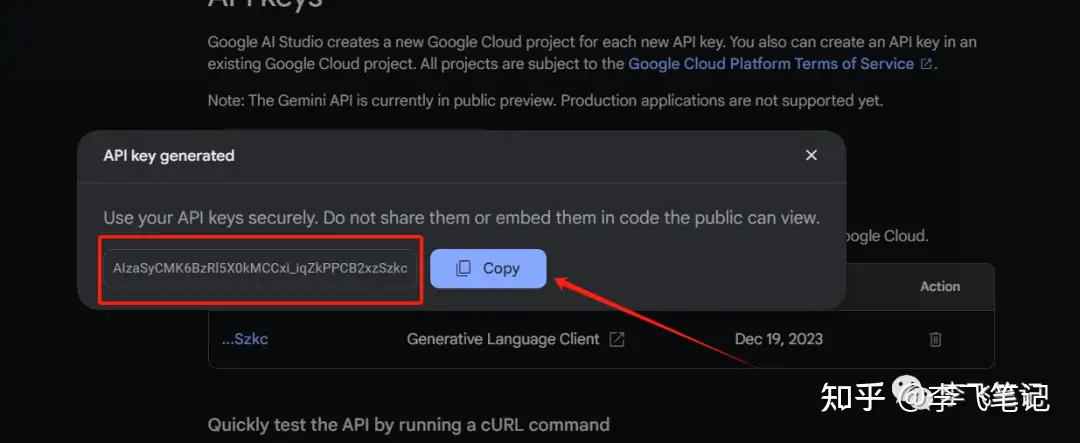
Task: Delete the API key with trash icon
Action: tap(935, 339)
